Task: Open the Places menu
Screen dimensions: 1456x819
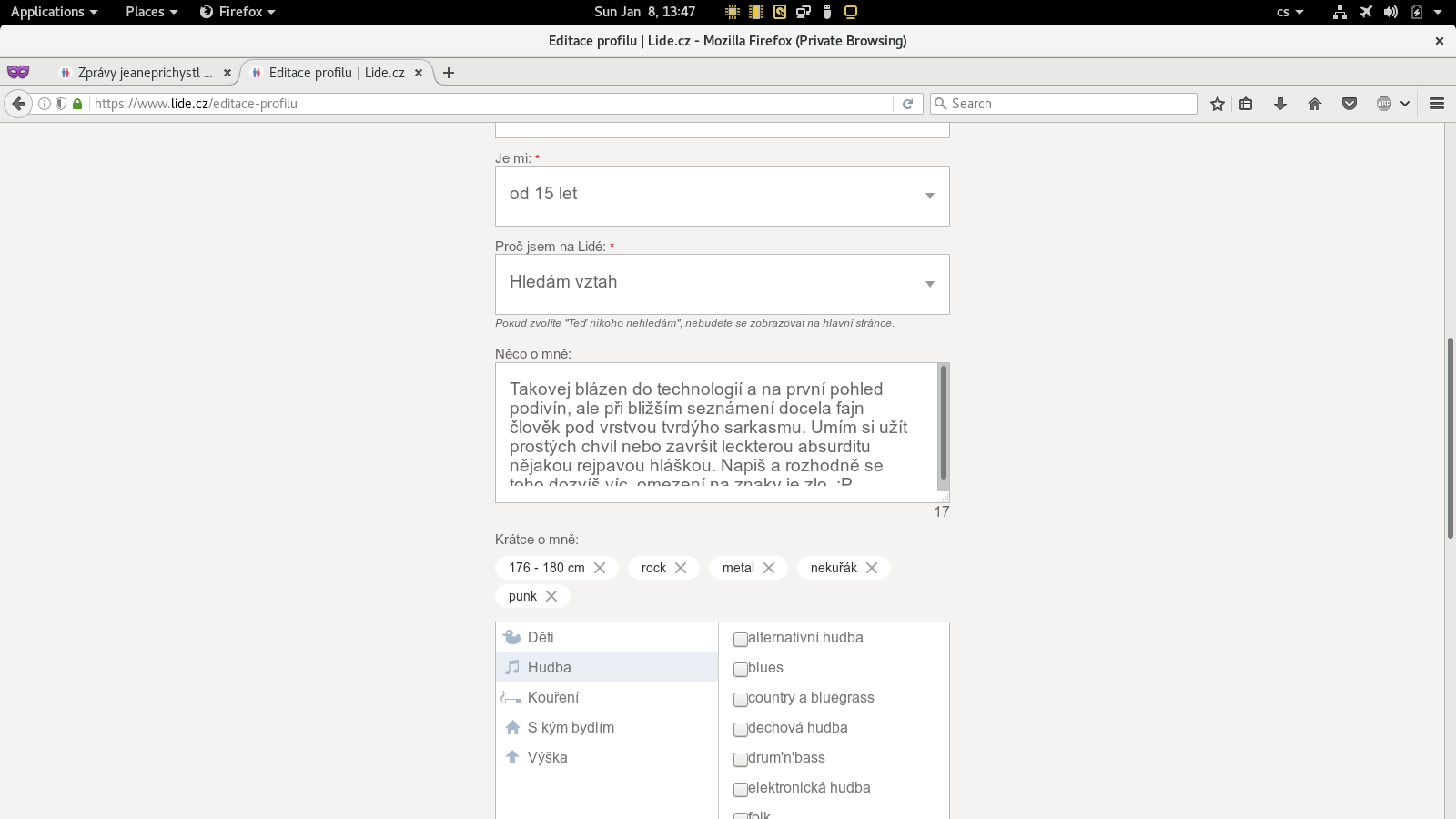Action: coord(151,12)
